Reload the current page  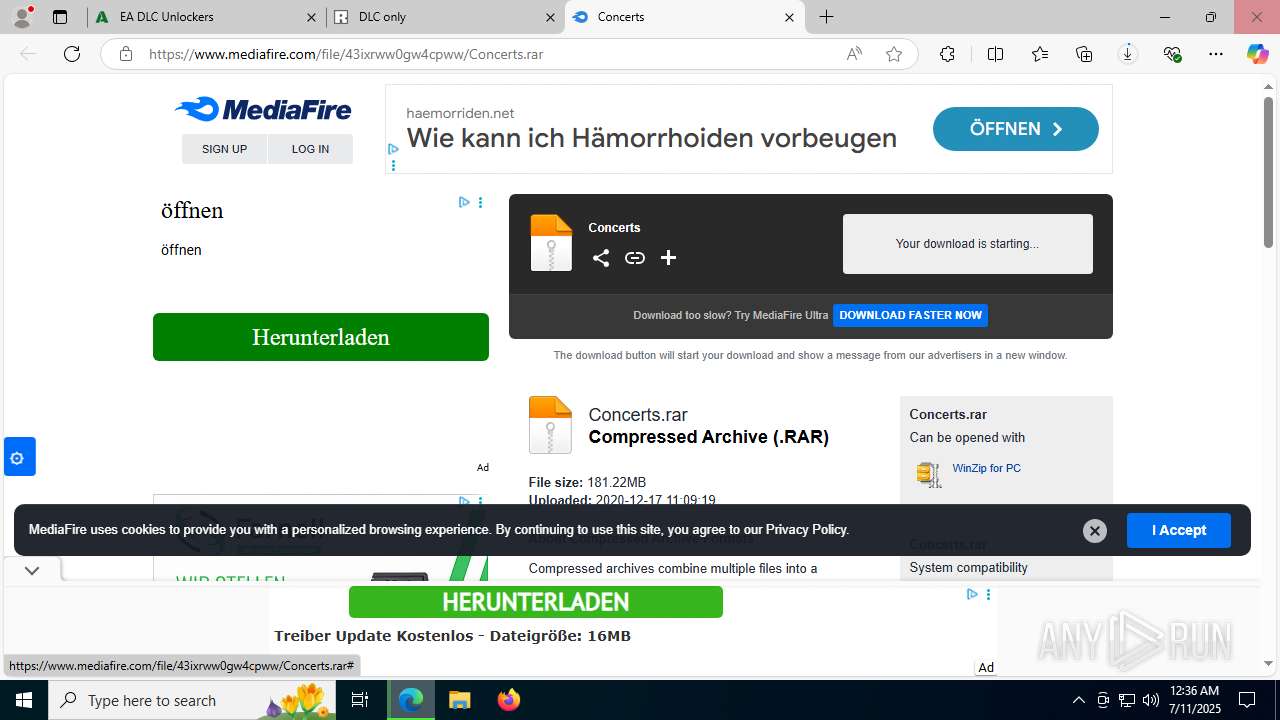72,54
